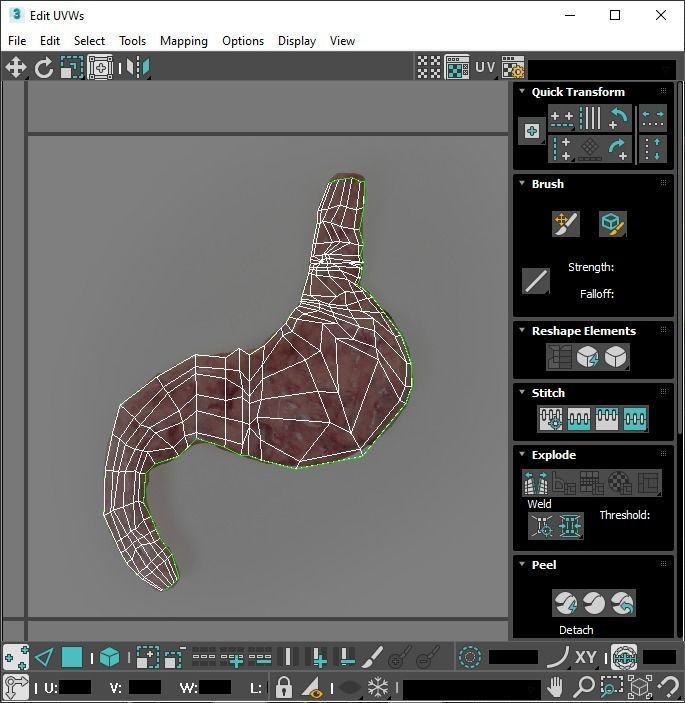Toggle Select by Element UV mode
685x703 pixels.
[110, 658]
